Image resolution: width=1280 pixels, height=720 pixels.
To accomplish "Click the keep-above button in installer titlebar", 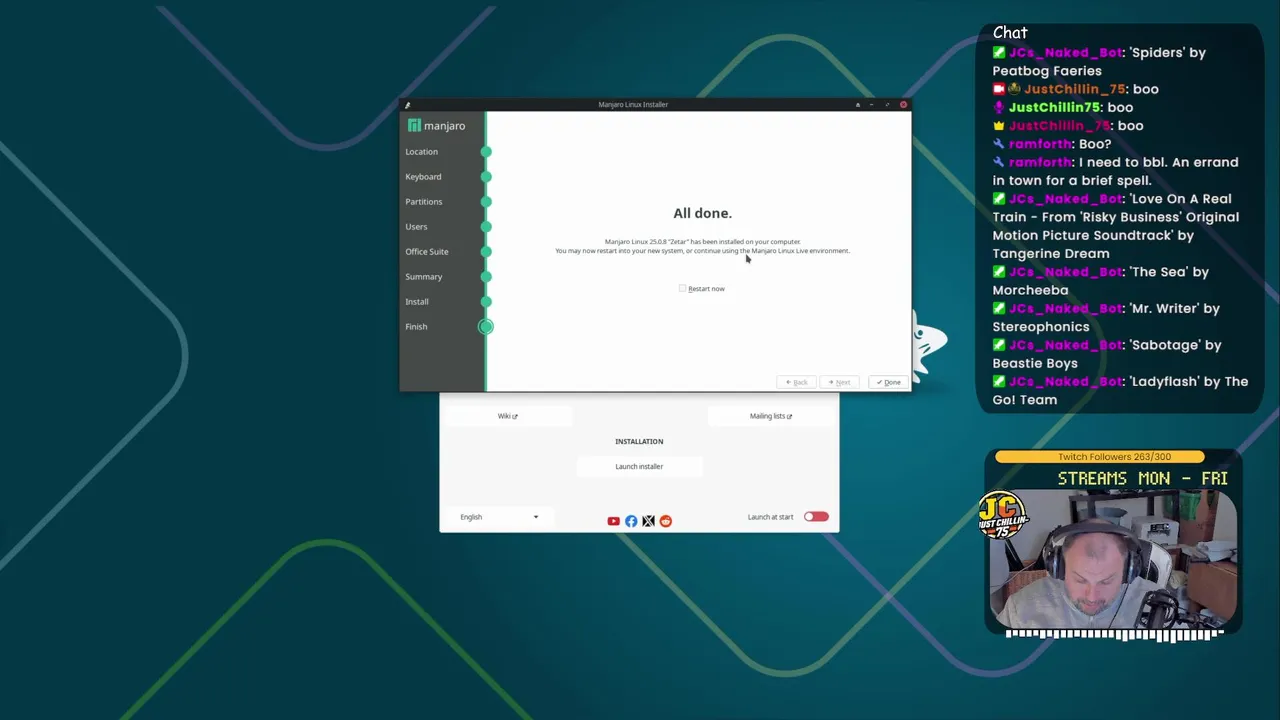I will (857, 104).
